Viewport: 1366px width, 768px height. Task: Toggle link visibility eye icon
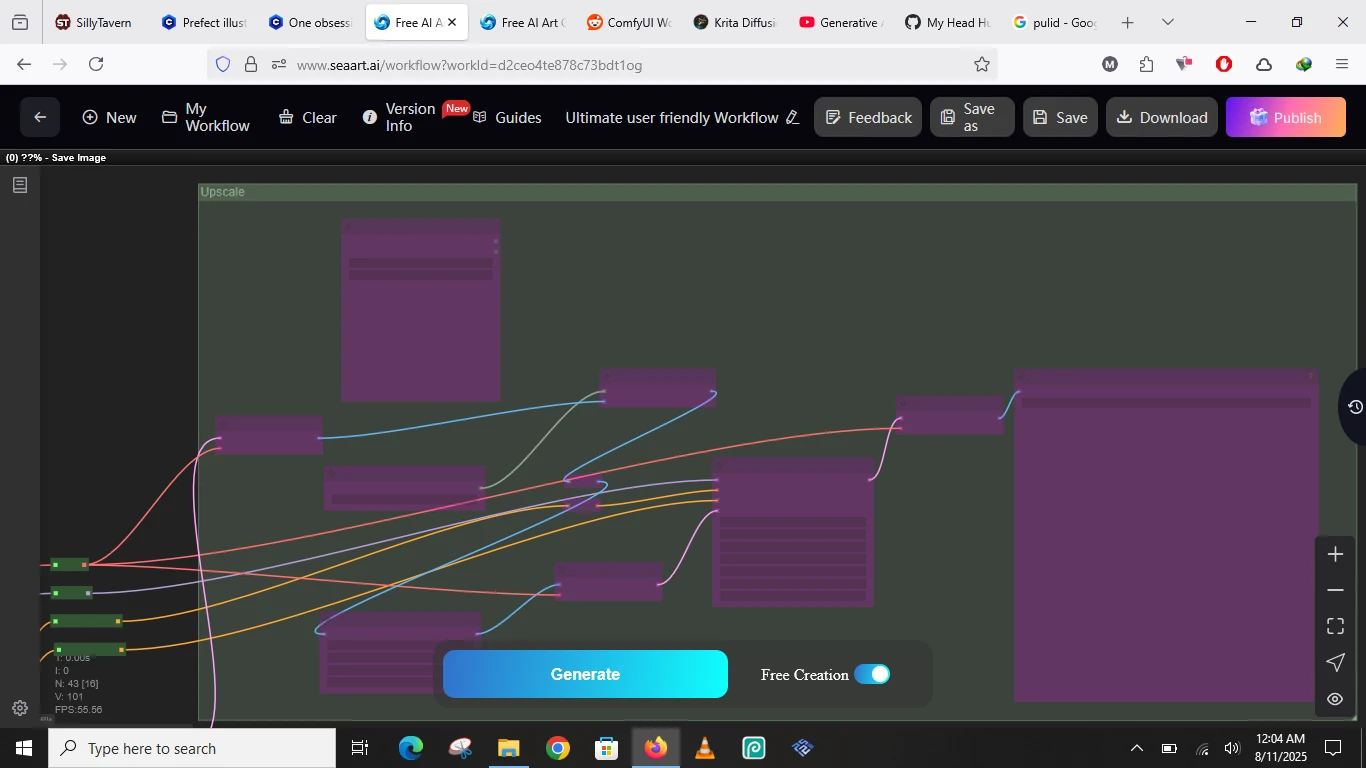(1335, 699)
